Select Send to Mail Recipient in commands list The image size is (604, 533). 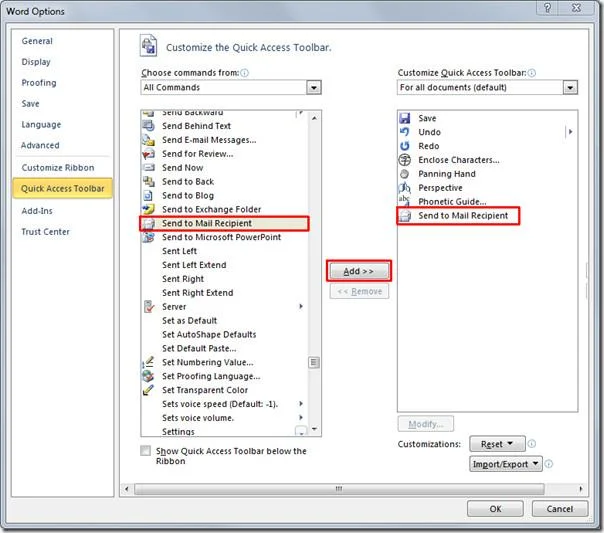click(x=225, y=223)
